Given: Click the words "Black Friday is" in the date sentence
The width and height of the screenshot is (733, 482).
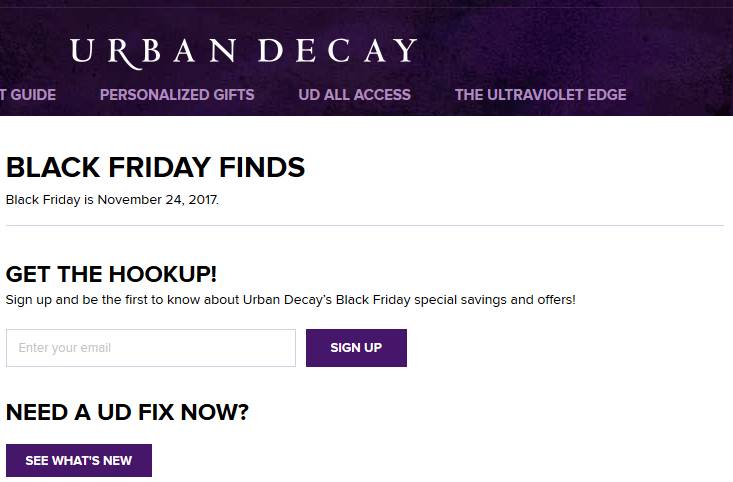Looking at the screenshot, I should (x=49, y=200).
